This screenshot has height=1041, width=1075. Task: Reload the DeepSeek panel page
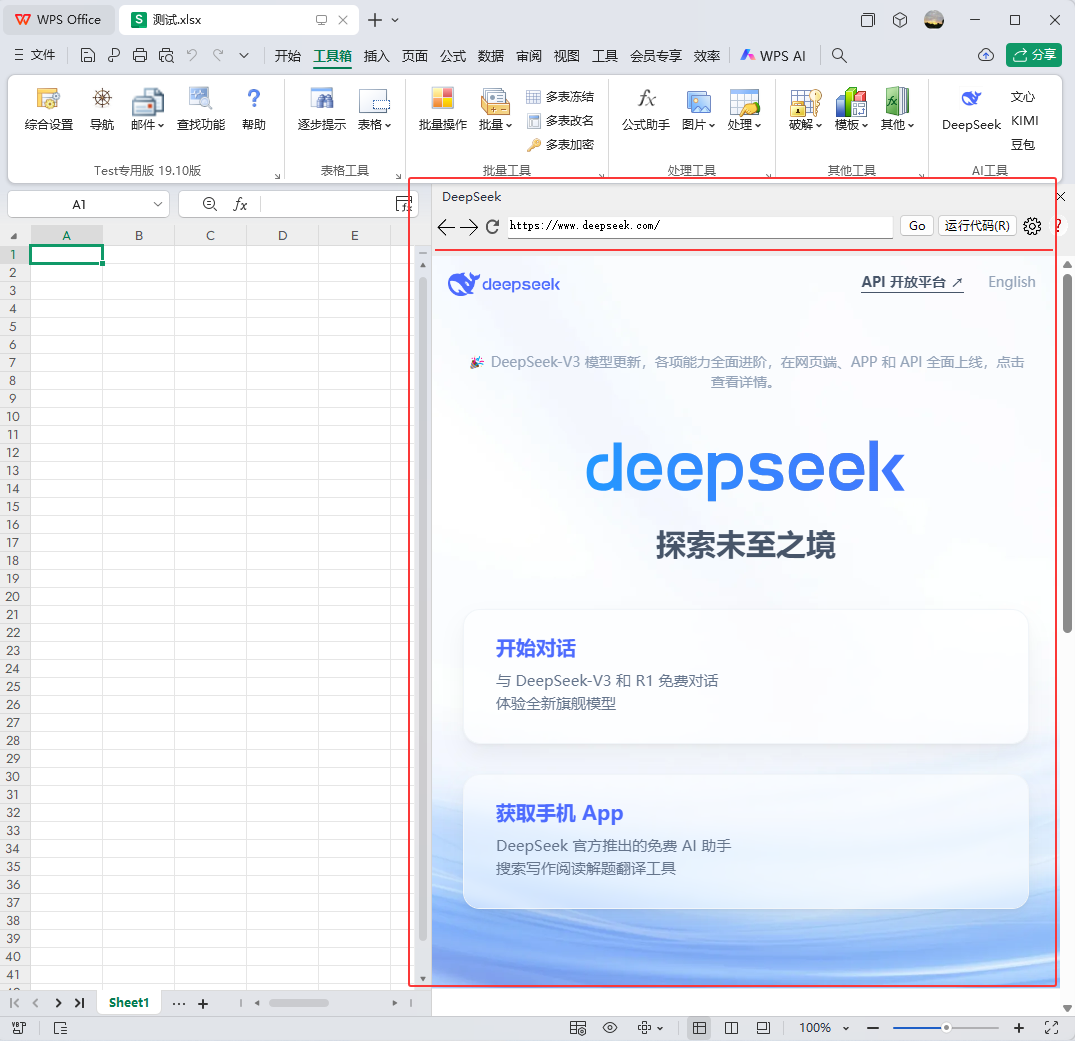pos(492,227)
